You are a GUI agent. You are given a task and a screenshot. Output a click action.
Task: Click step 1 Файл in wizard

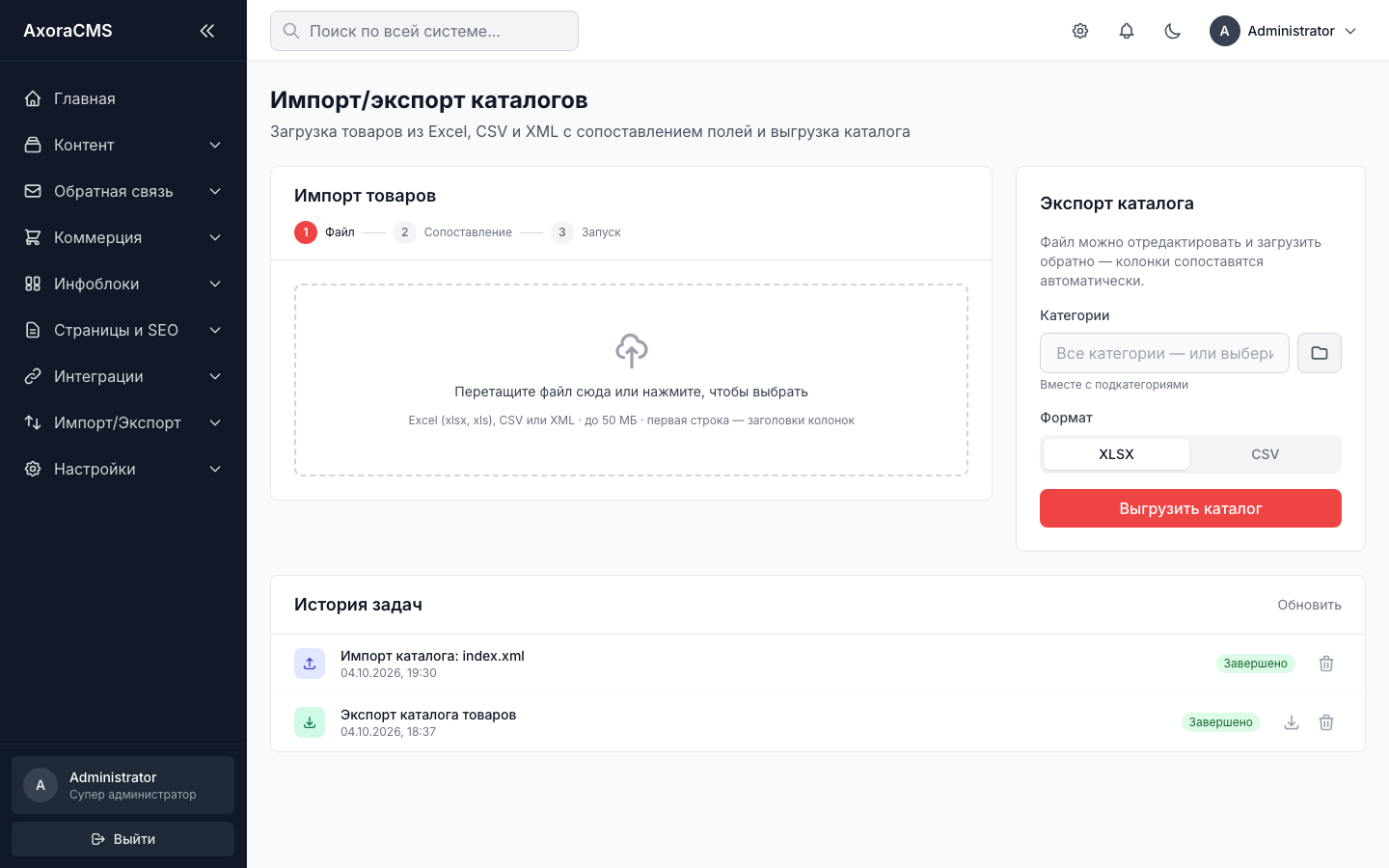pos(324,232)
